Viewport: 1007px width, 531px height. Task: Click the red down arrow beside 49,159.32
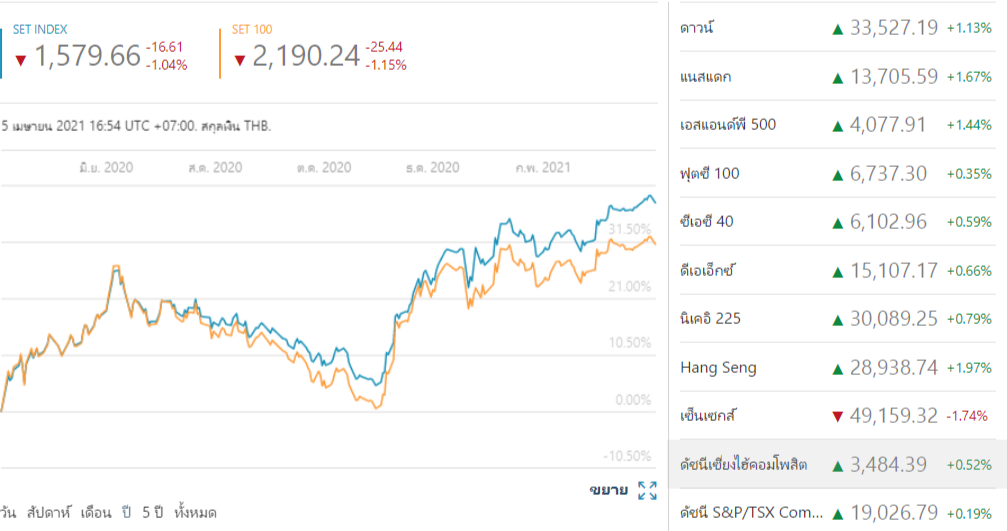pos(838,417)
